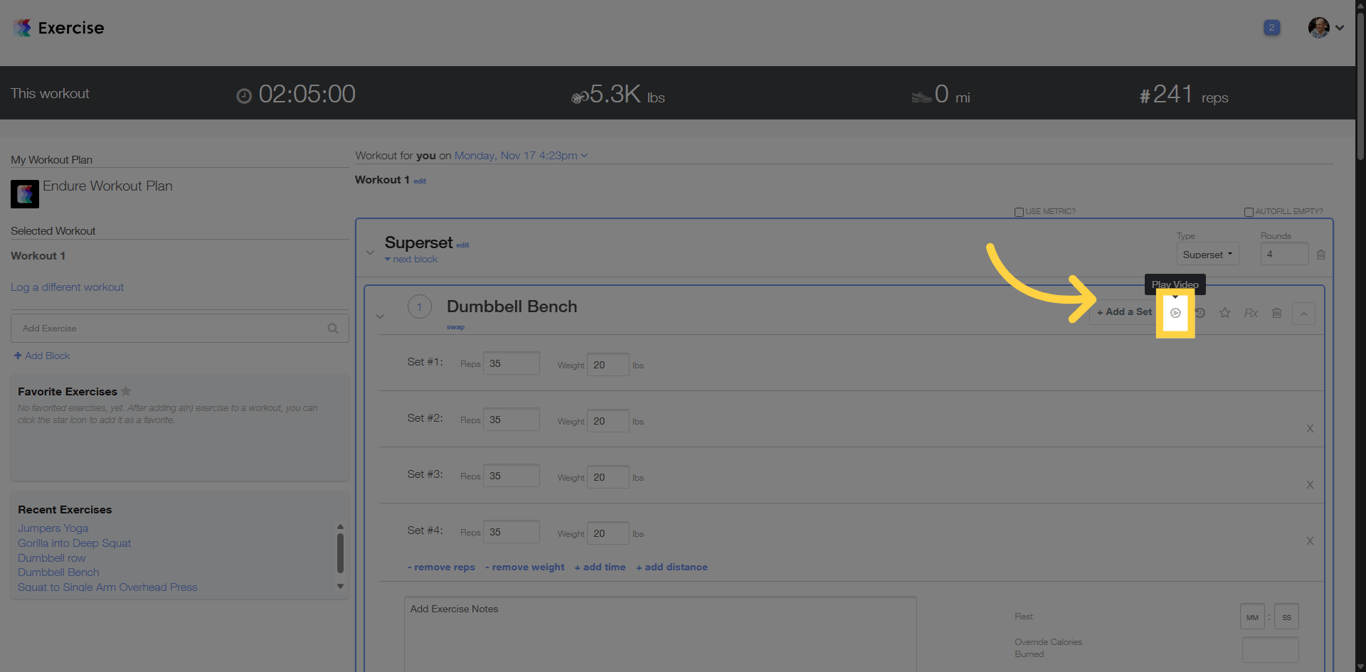The width and height of the screenshot is (1366, 672).
Task: Click the Set #4 Weight field
Action: click(608, 532)
